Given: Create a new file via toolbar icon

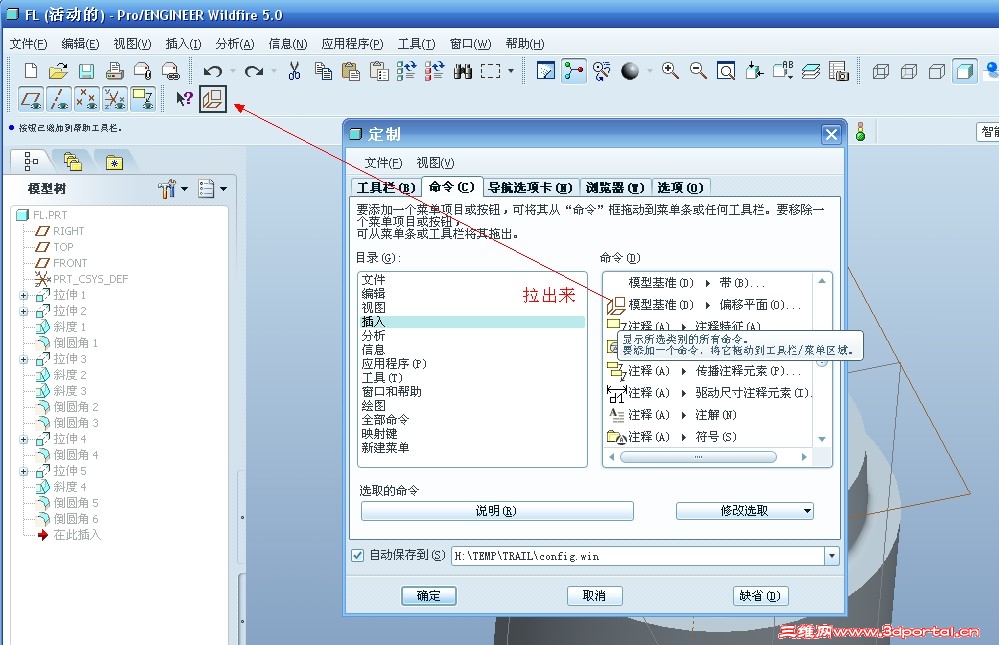Looking at the screenshot, I should pos(30,71).
